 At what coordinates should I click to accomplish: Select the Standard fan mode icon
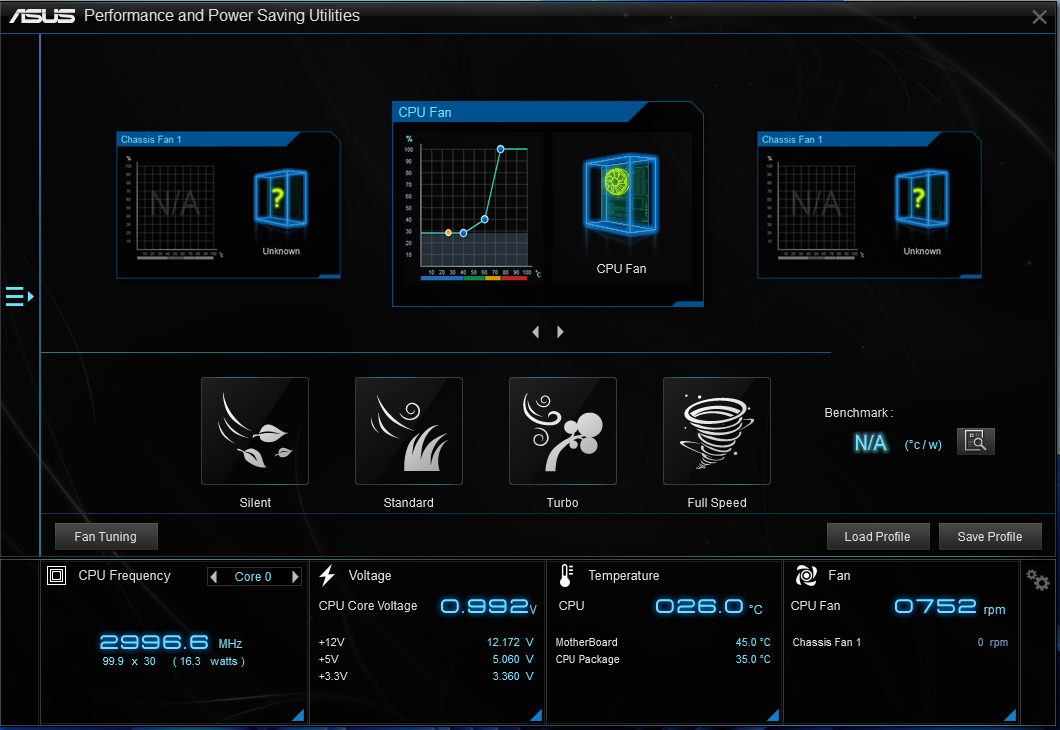[409, 431]
